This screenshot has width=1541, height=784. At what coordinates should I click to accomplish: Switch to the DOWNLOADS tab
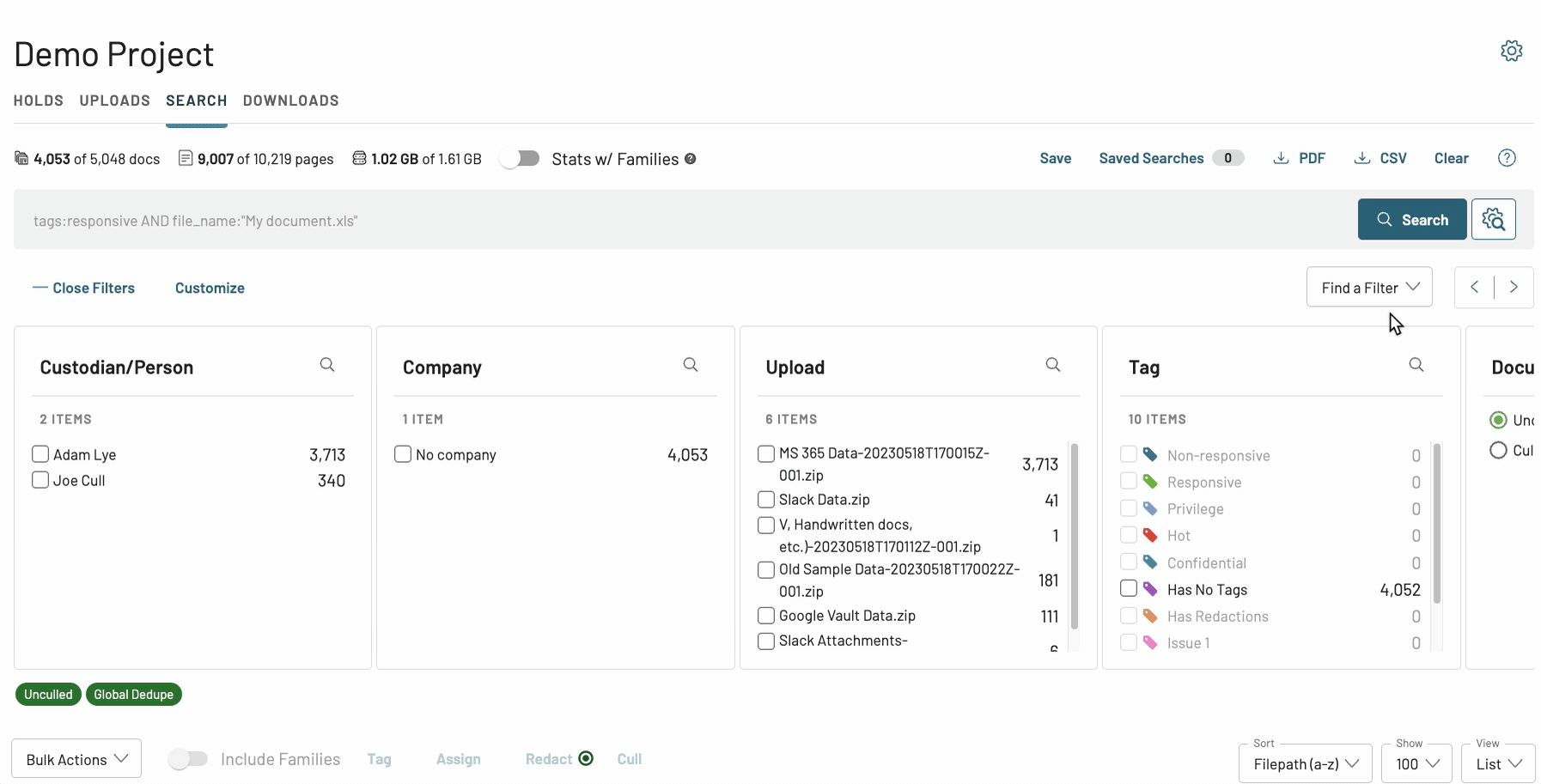pyautogui.click(x=291, y=100)
